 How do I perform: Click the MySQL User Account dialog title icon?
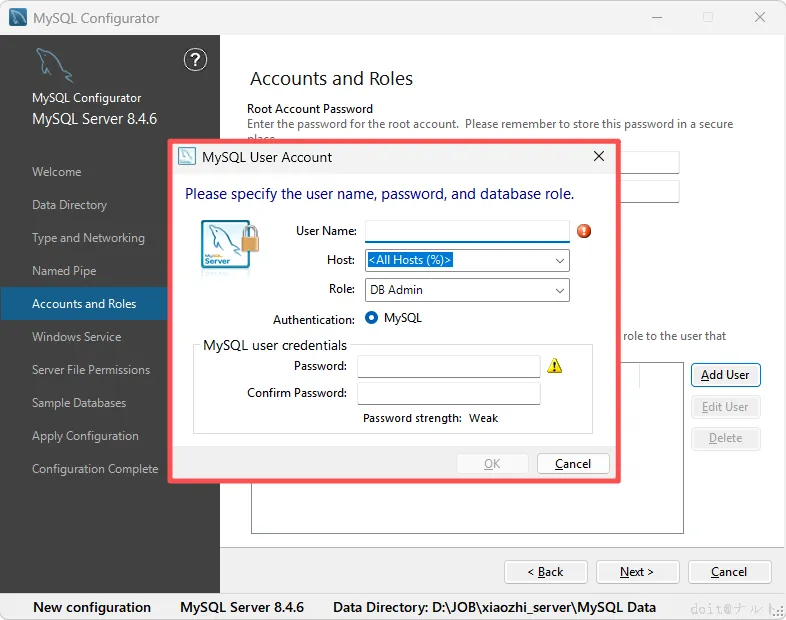[x=186, y=157]
